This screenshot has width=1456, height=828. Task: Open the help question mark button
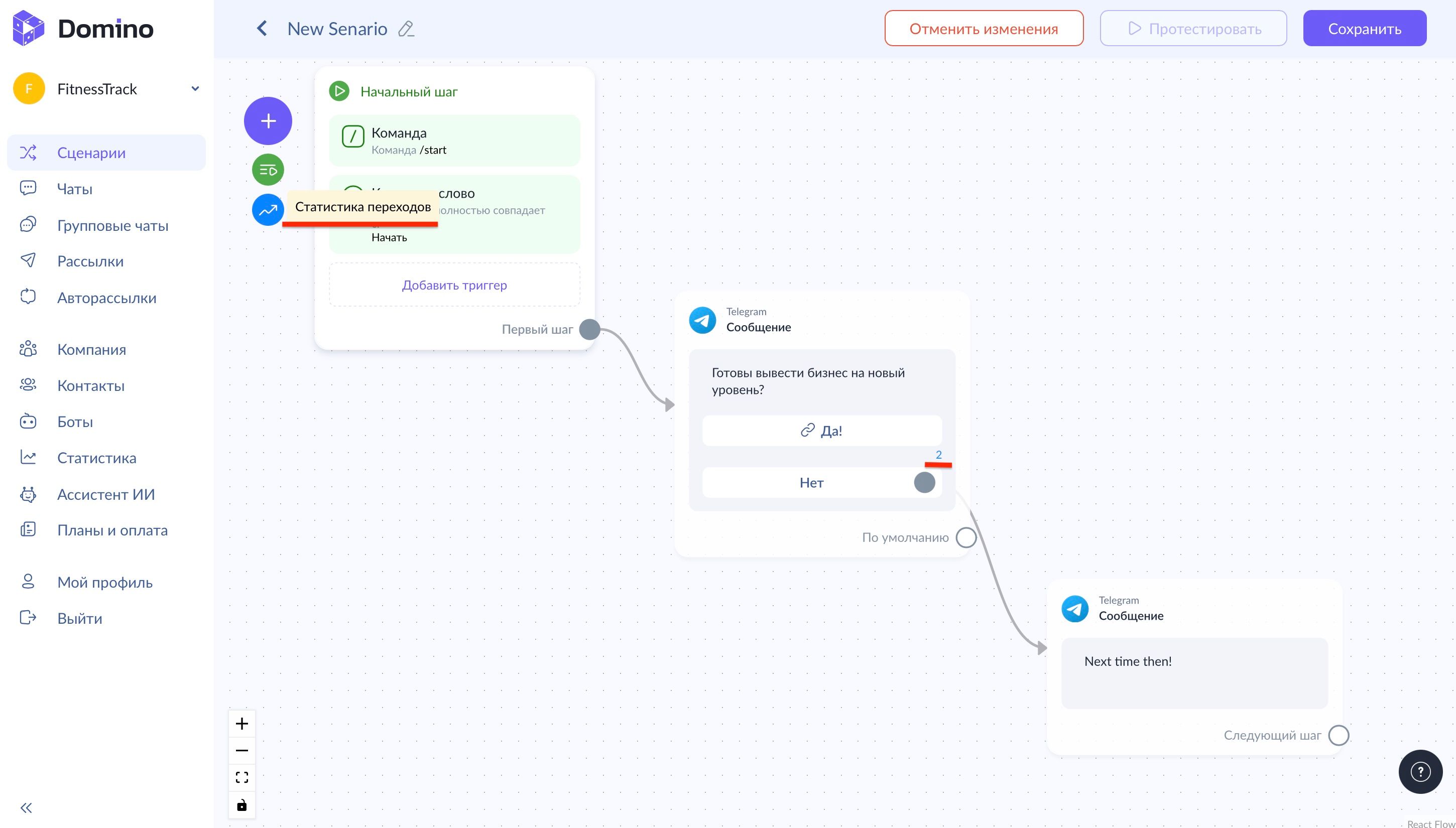pos(1420,772)
